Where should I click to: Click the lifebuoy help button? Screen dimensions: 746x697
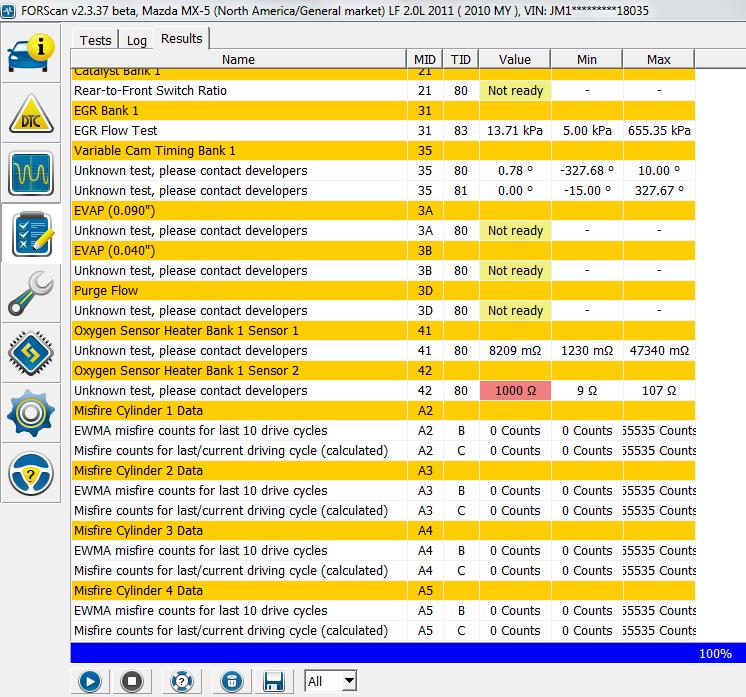point(182,681)
